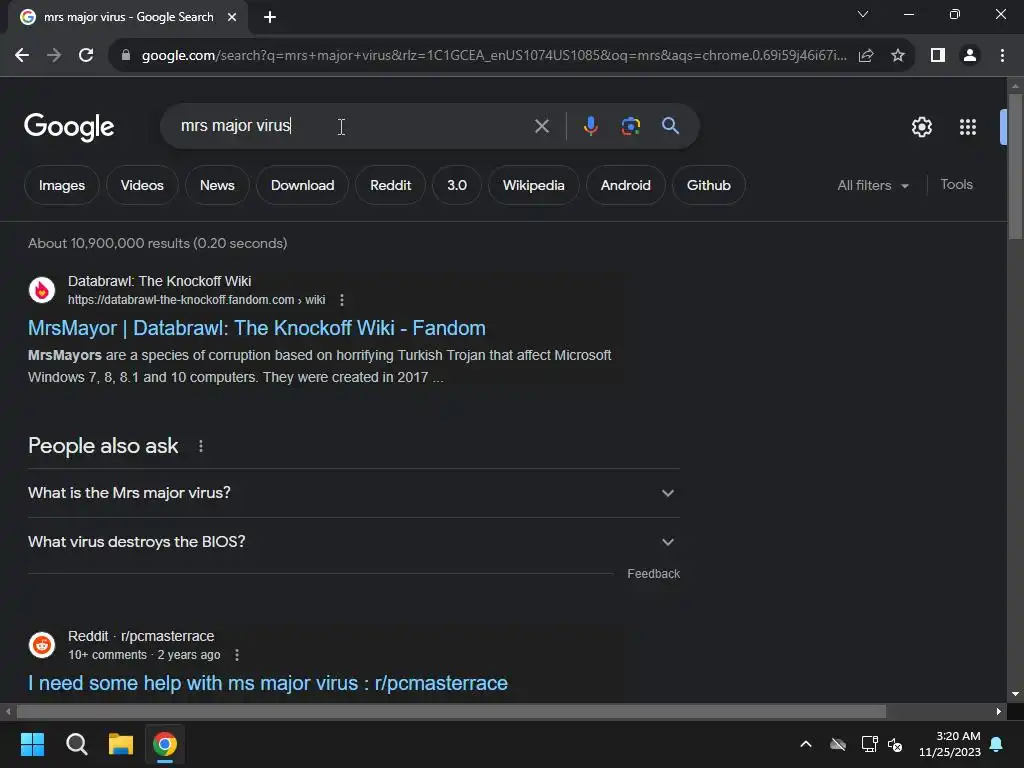Open options for Databrawl result

coord(342,300)
